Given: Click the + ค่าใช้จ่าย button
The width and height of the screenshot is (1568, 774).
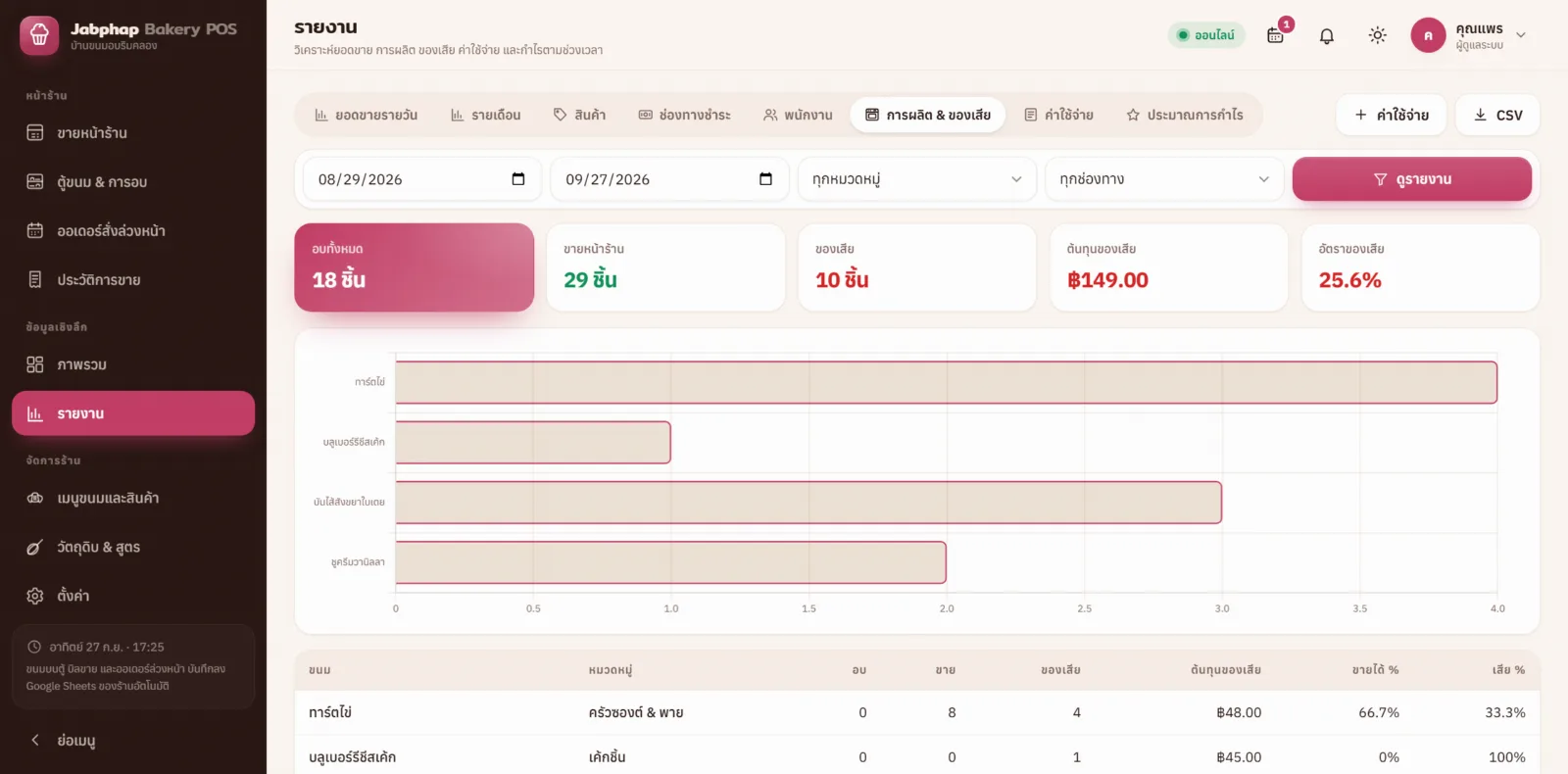Looking at the screenshot, I should tap(1392, 115).
